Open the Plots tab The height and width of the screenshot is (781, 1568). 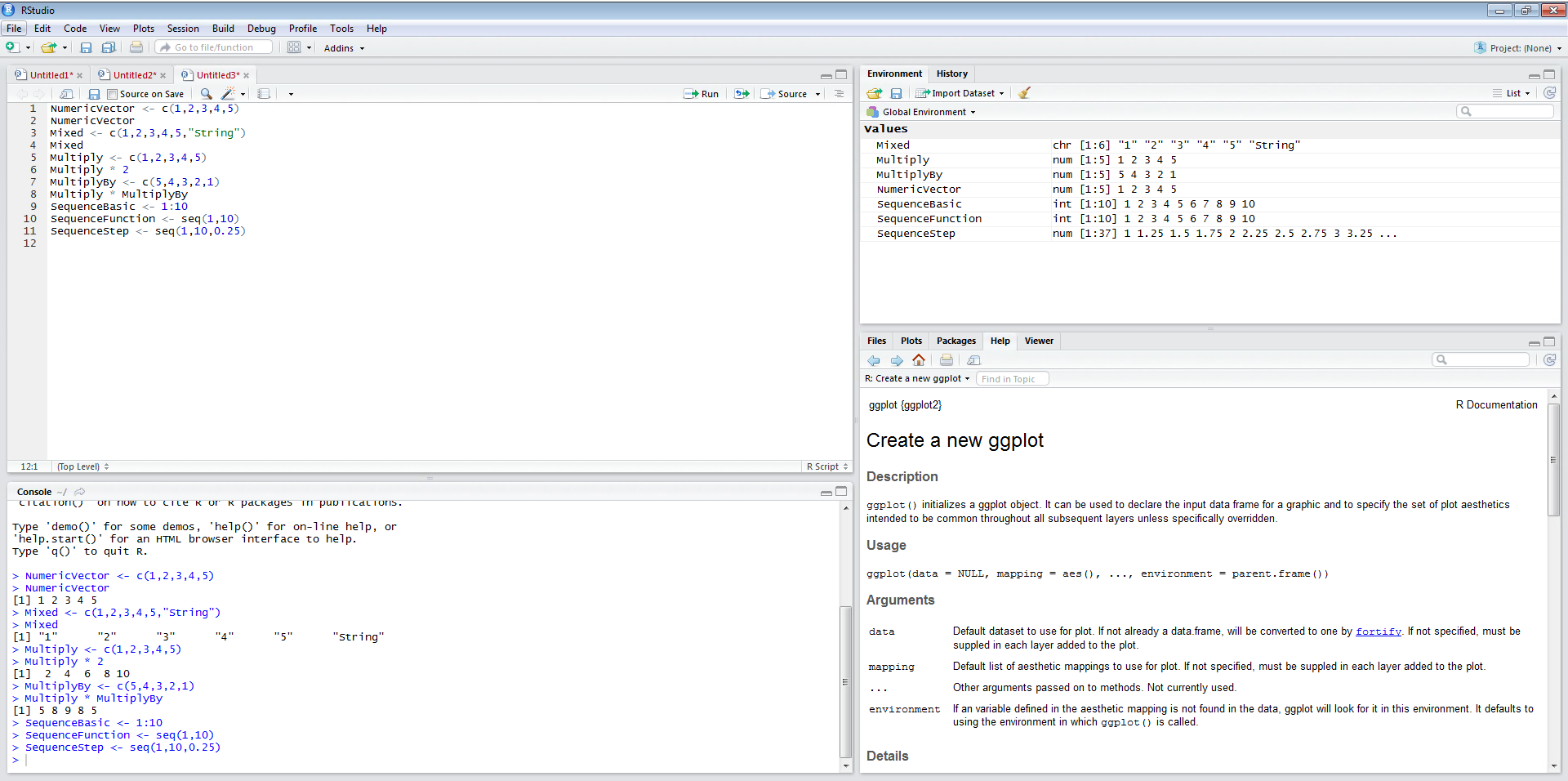click(x=911, y=341)
